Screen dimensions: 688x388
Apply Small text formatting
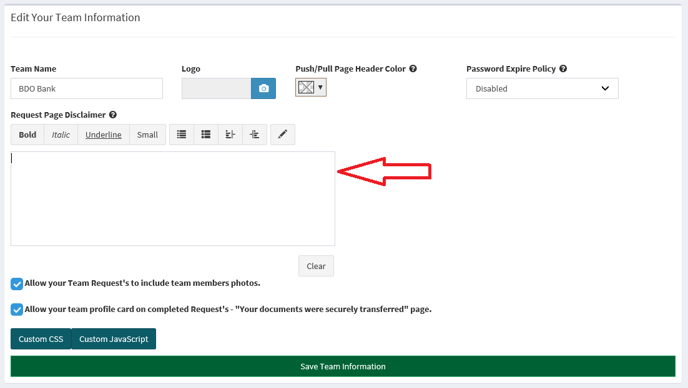[147, 134]
